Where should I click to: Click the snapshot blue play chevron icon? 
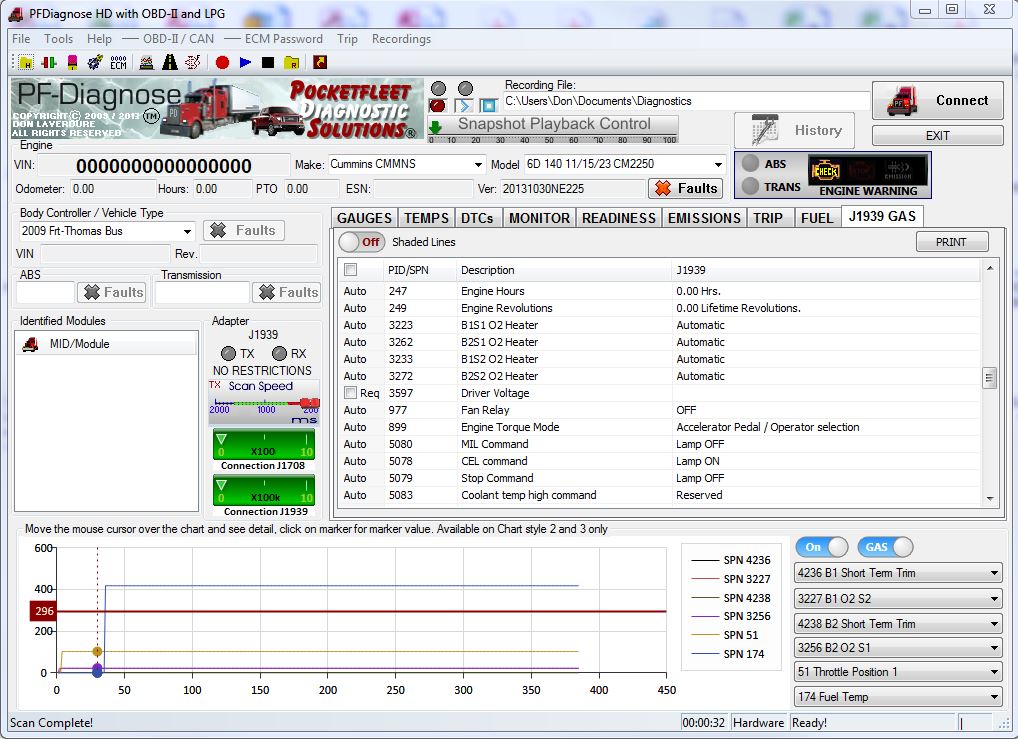pyautogui.click(x=464, y=105)
